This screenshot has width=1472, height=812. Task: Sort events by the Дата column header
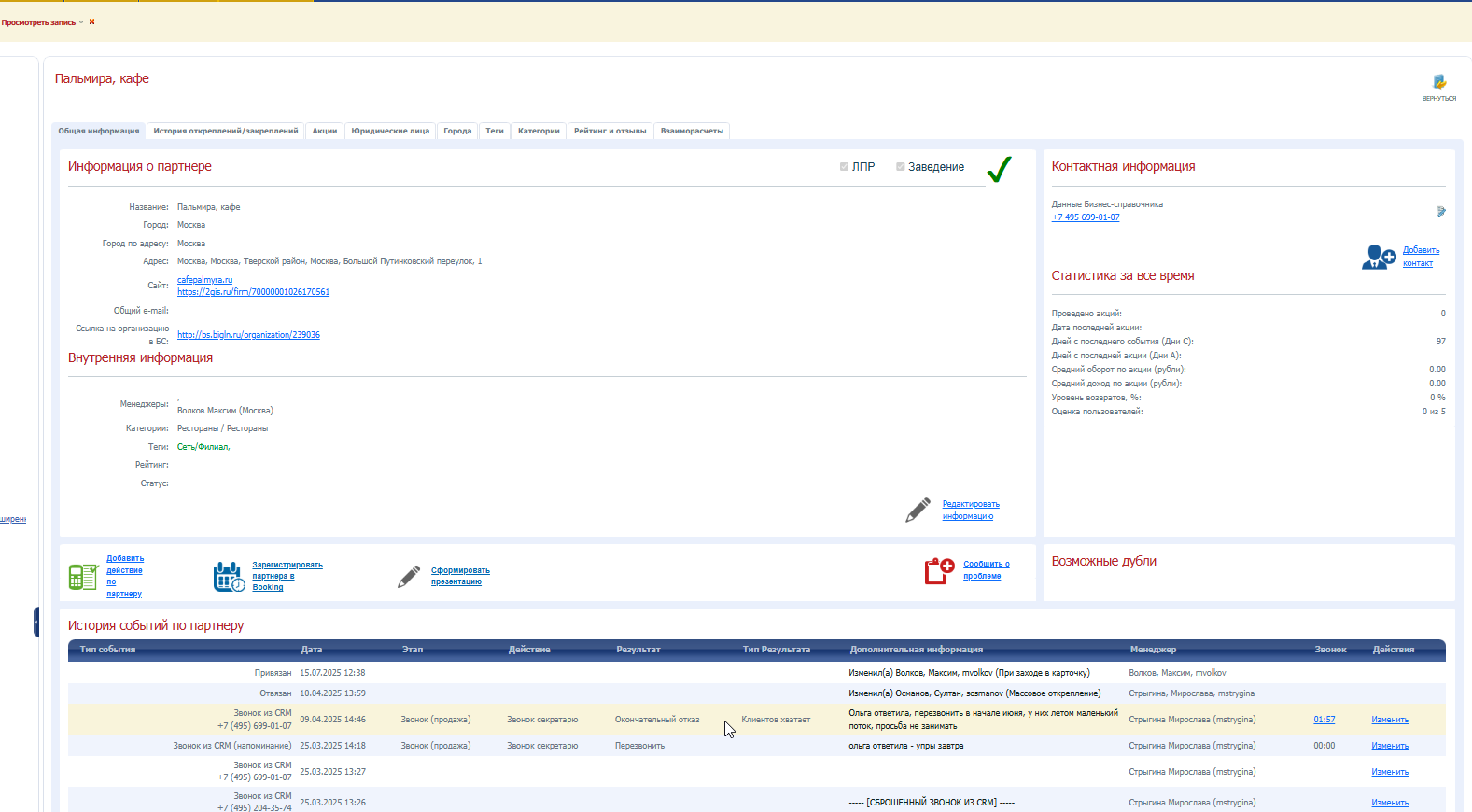(312, 650)
